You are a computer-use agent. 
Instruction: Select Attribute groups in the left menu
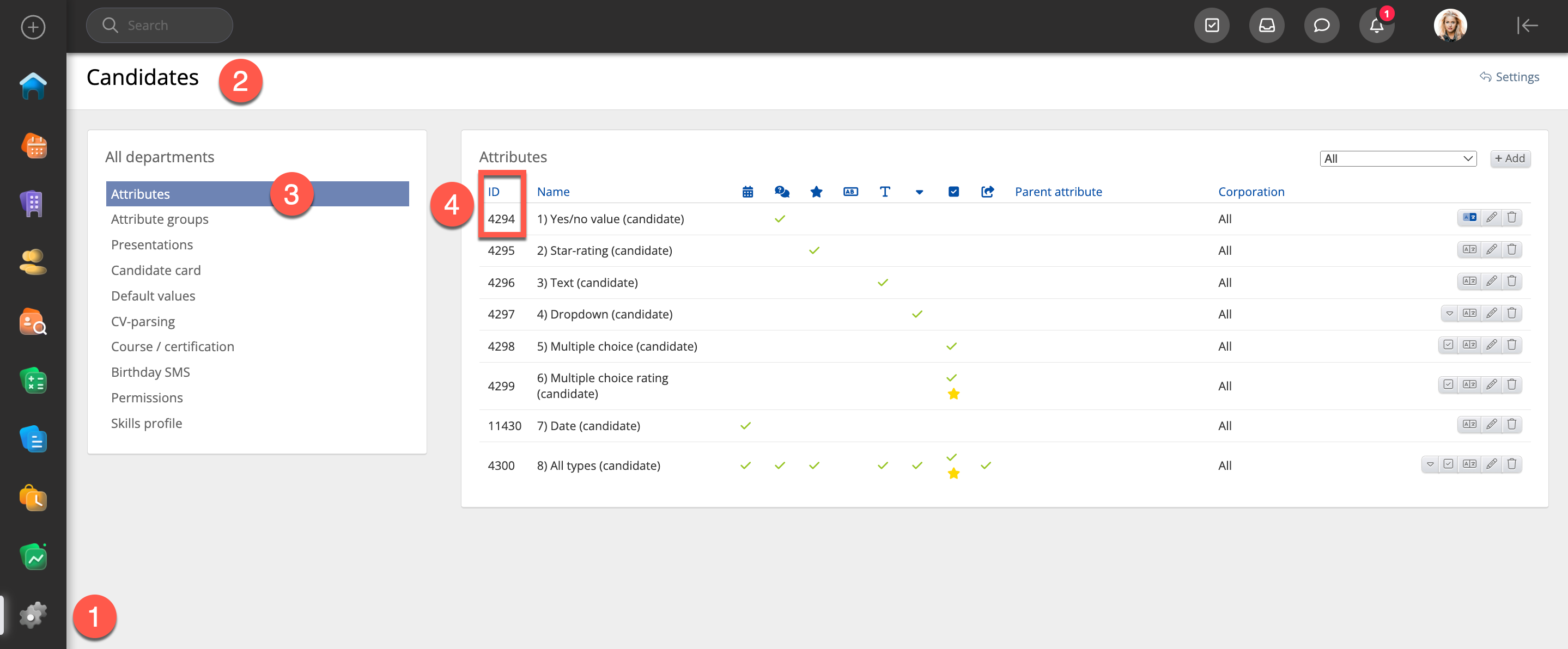tap(160, 219)
